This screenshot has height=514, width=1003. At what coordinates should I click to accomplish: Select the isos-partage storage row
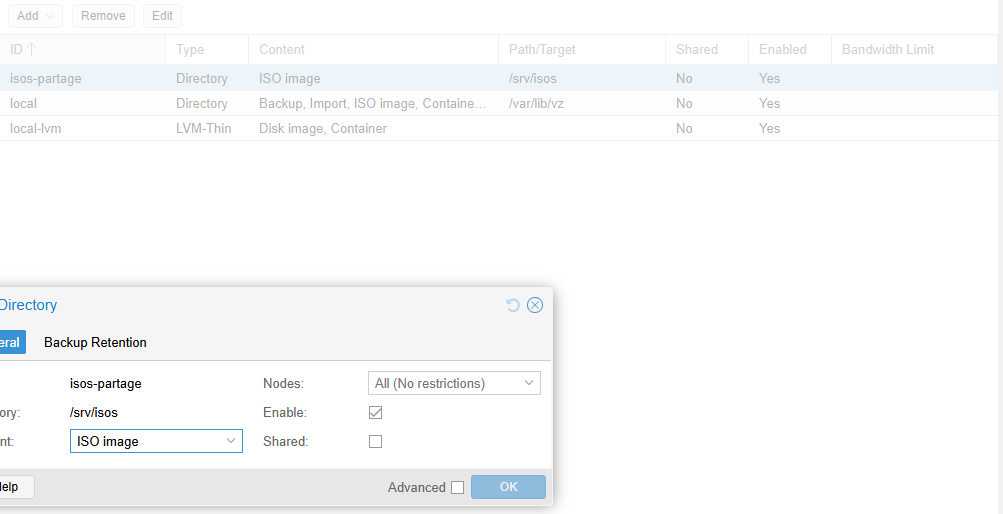499,78
